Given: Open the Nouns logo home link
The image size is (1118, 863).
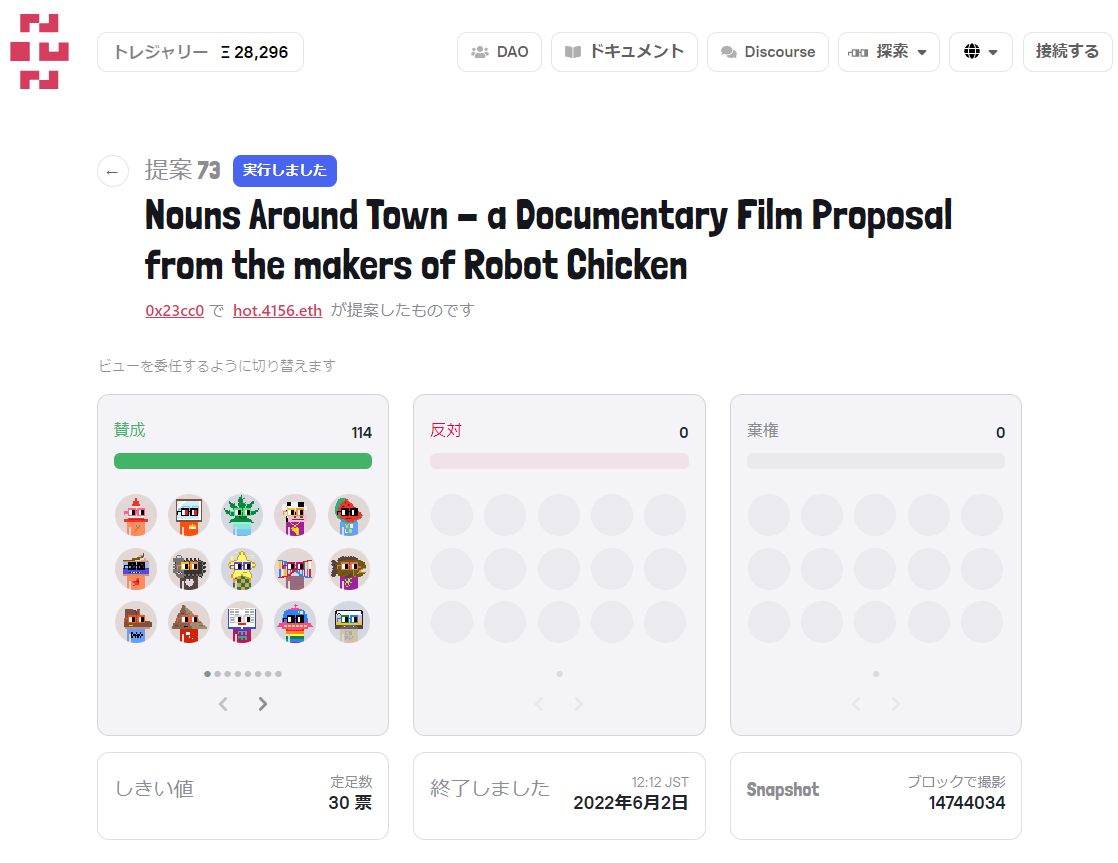Looking at the screenshot, I should point(39,51).
